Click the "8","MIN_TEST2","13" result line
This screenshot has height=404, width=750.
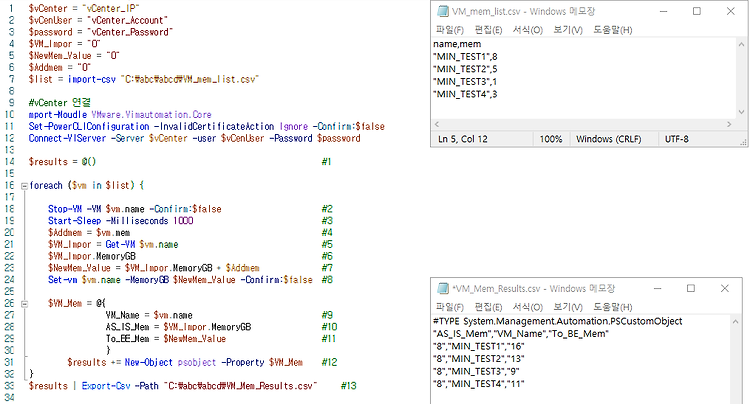click(x=479, y=359)
